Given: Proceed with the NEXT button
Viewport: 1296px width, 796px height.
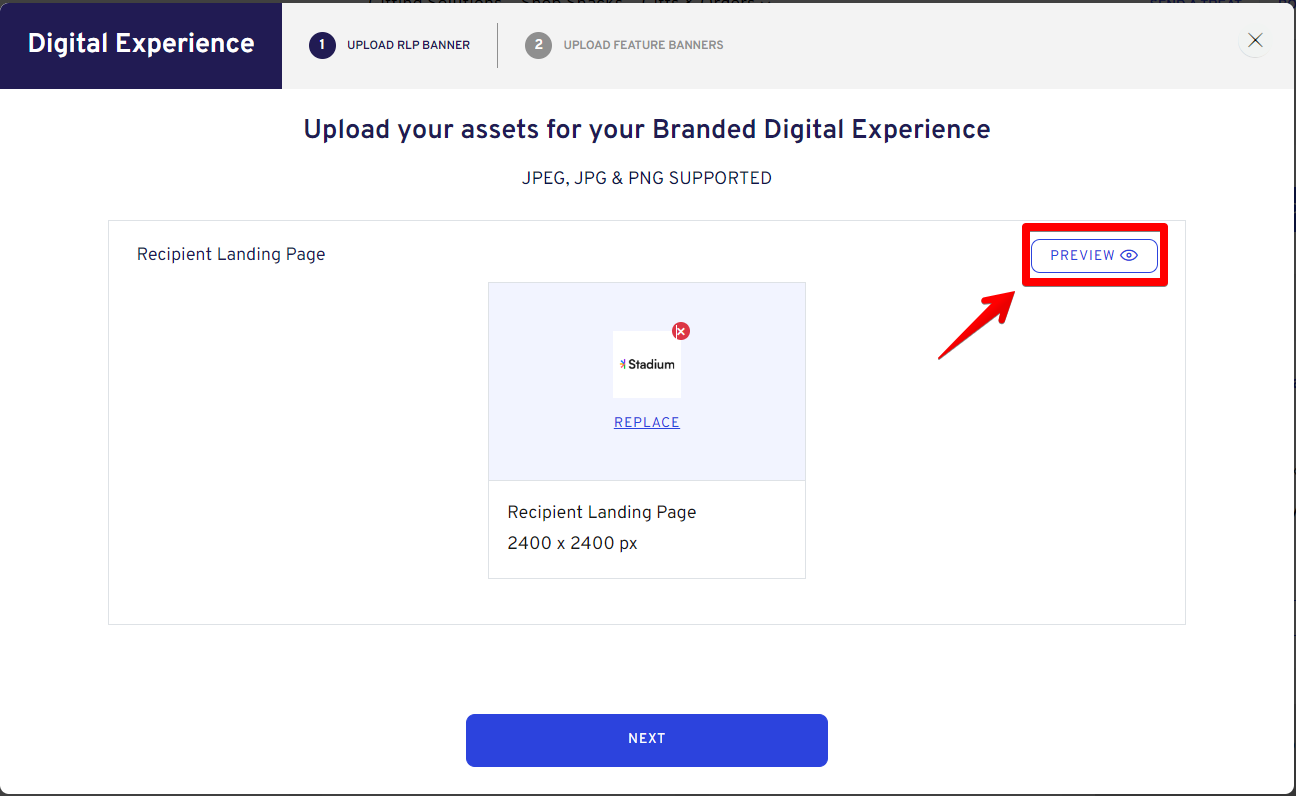Looking at the screenshot, I should tap(647, 740).
